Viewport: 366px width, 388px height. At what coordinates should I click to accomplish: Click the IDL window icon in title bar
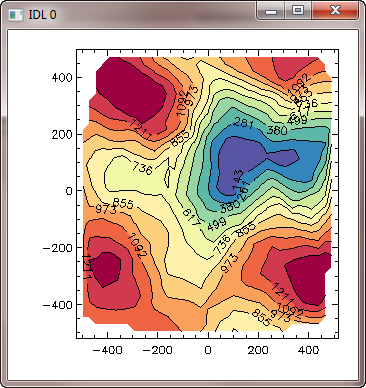pyautogui.click(x=15, y=15)
